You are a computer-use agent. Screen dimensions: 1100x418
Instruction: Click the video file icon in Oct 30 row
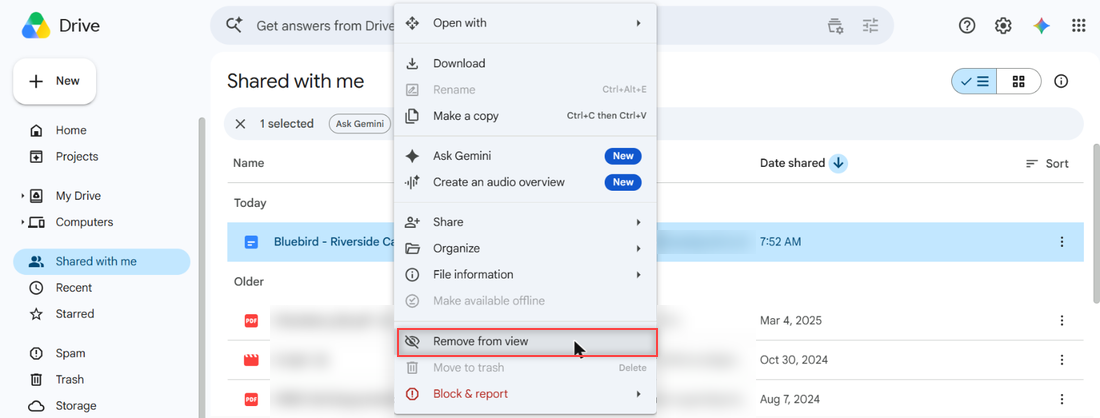click(251, 360)
